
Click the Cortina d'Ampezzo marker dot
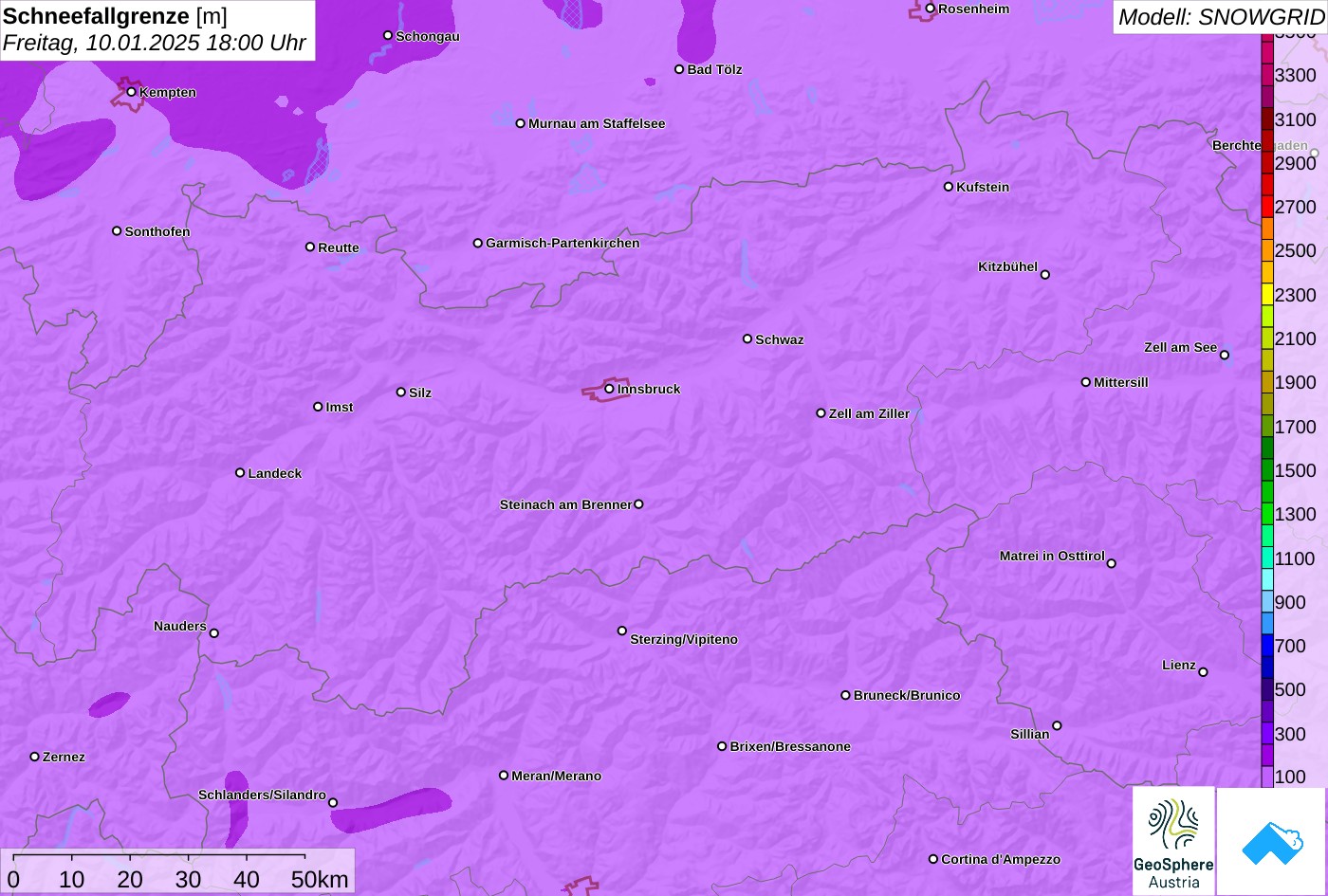[x=933, y=859]
